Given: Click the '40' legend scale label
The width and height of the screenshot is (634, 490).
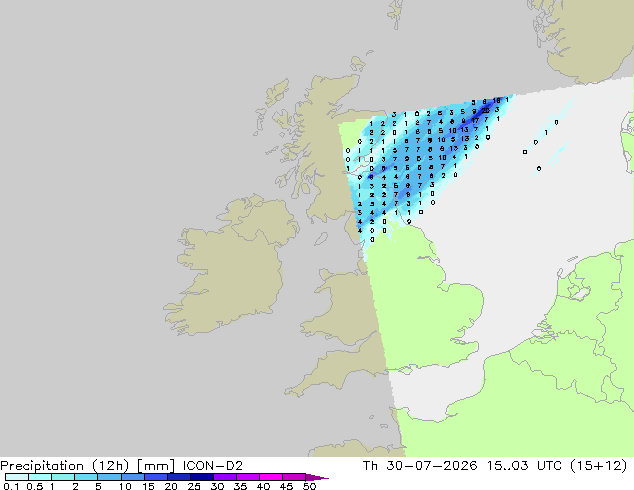Looking at the screenshot, I should click(263, 486).
